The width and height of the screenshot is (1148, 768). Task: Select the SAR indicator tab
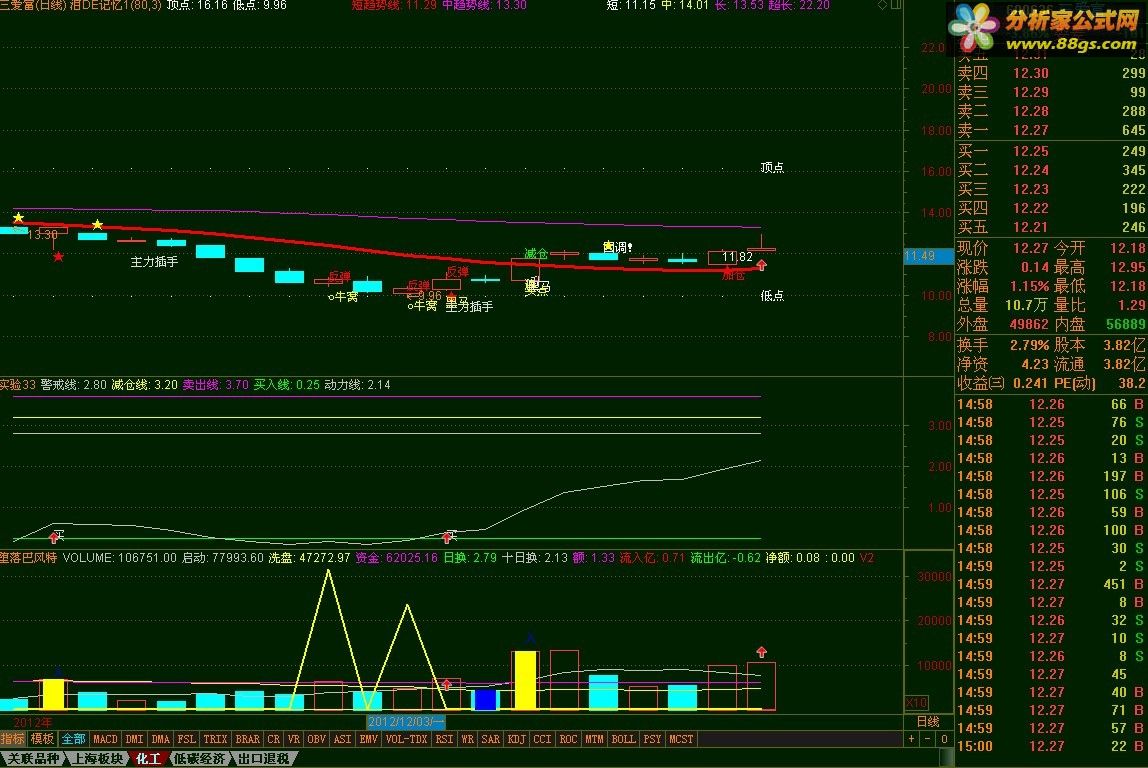491,739
